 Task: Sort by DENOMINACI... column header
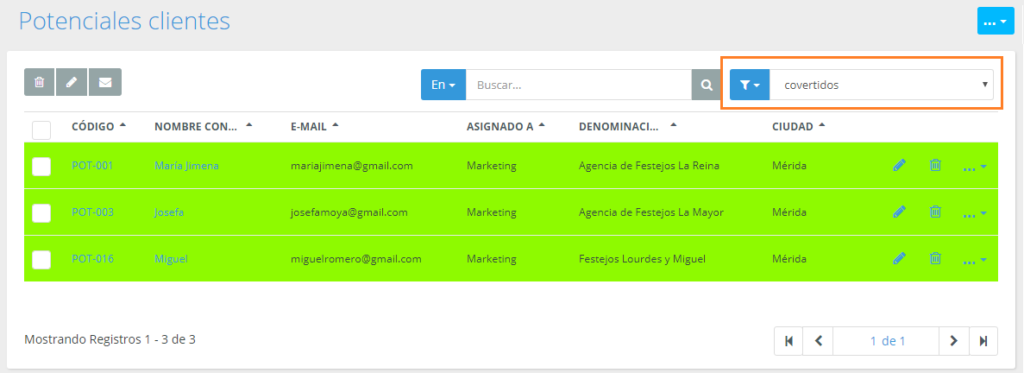click(628, 126)
